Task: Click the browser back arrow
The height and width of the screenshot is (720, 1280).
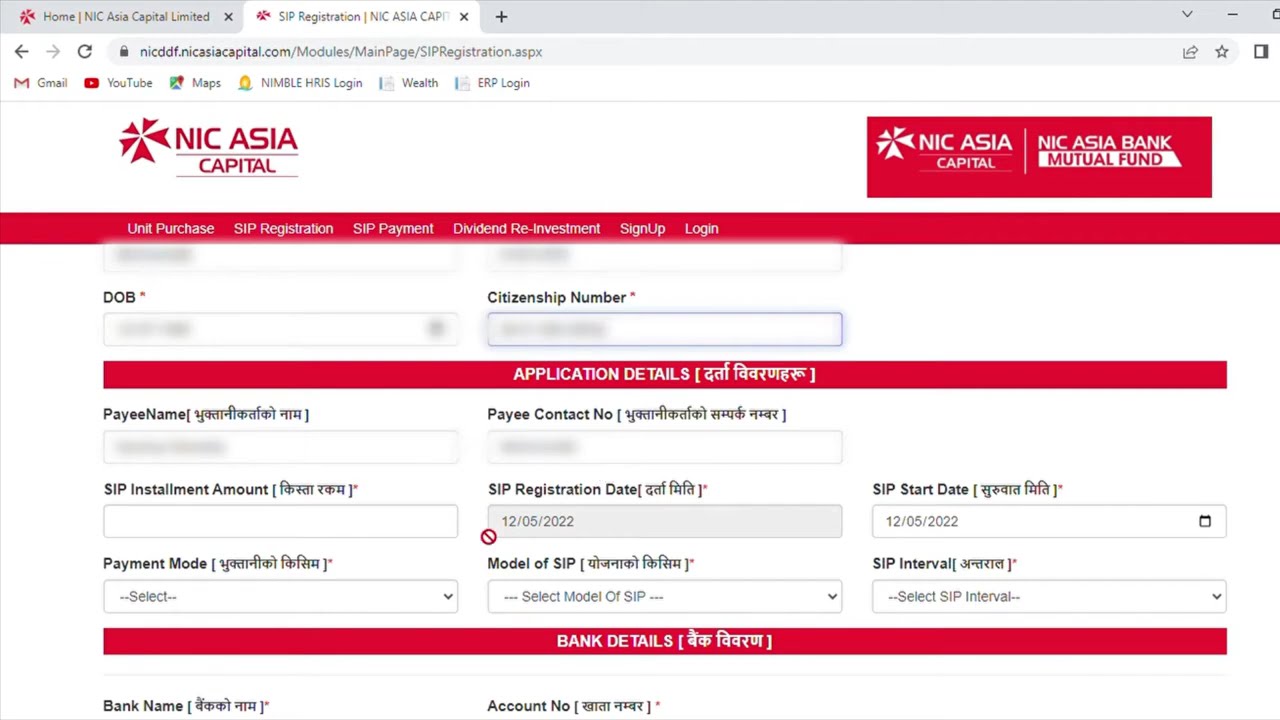Action: coord(22,52)
